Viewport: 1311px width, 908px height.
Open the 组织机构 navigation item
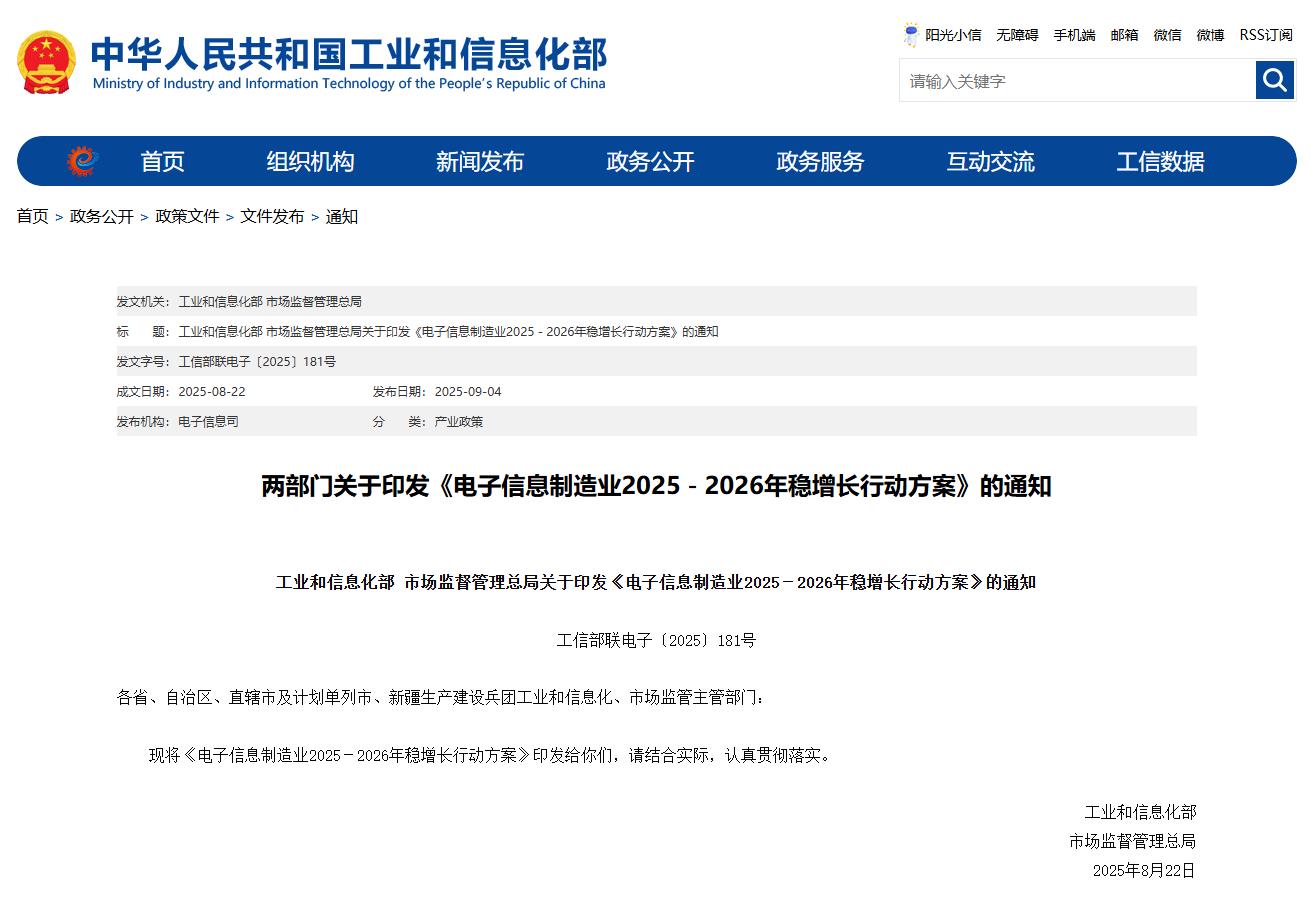(x=310, y=161)
